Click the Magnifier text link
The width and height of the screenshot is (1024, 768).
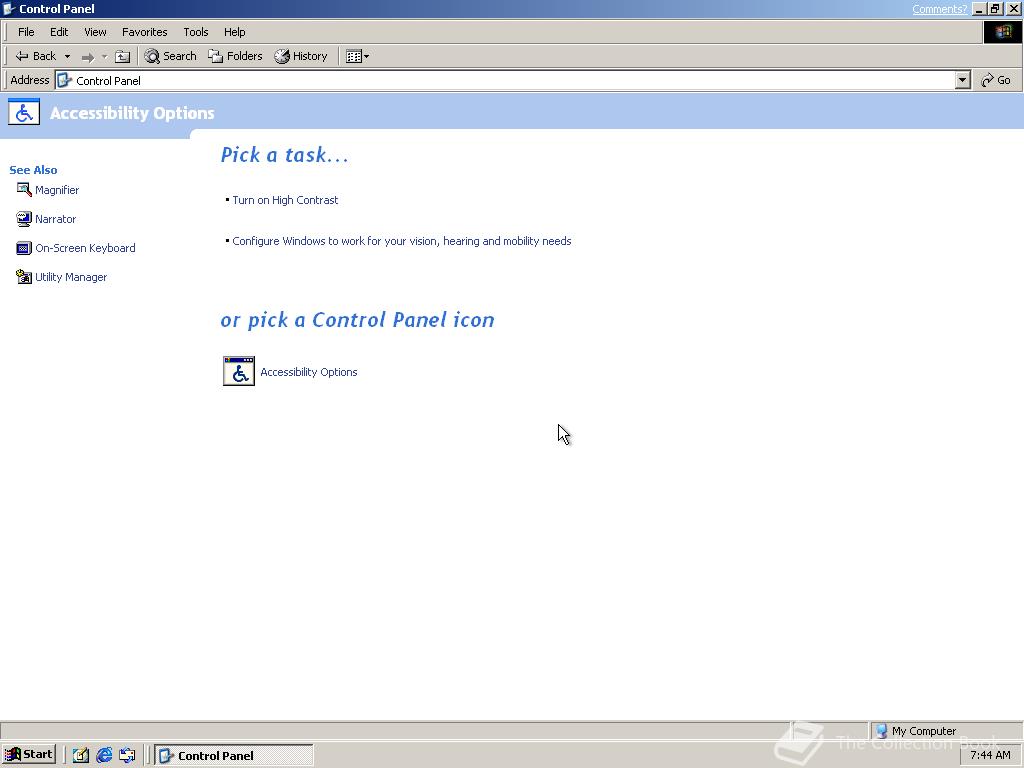(x=57, y=190)
